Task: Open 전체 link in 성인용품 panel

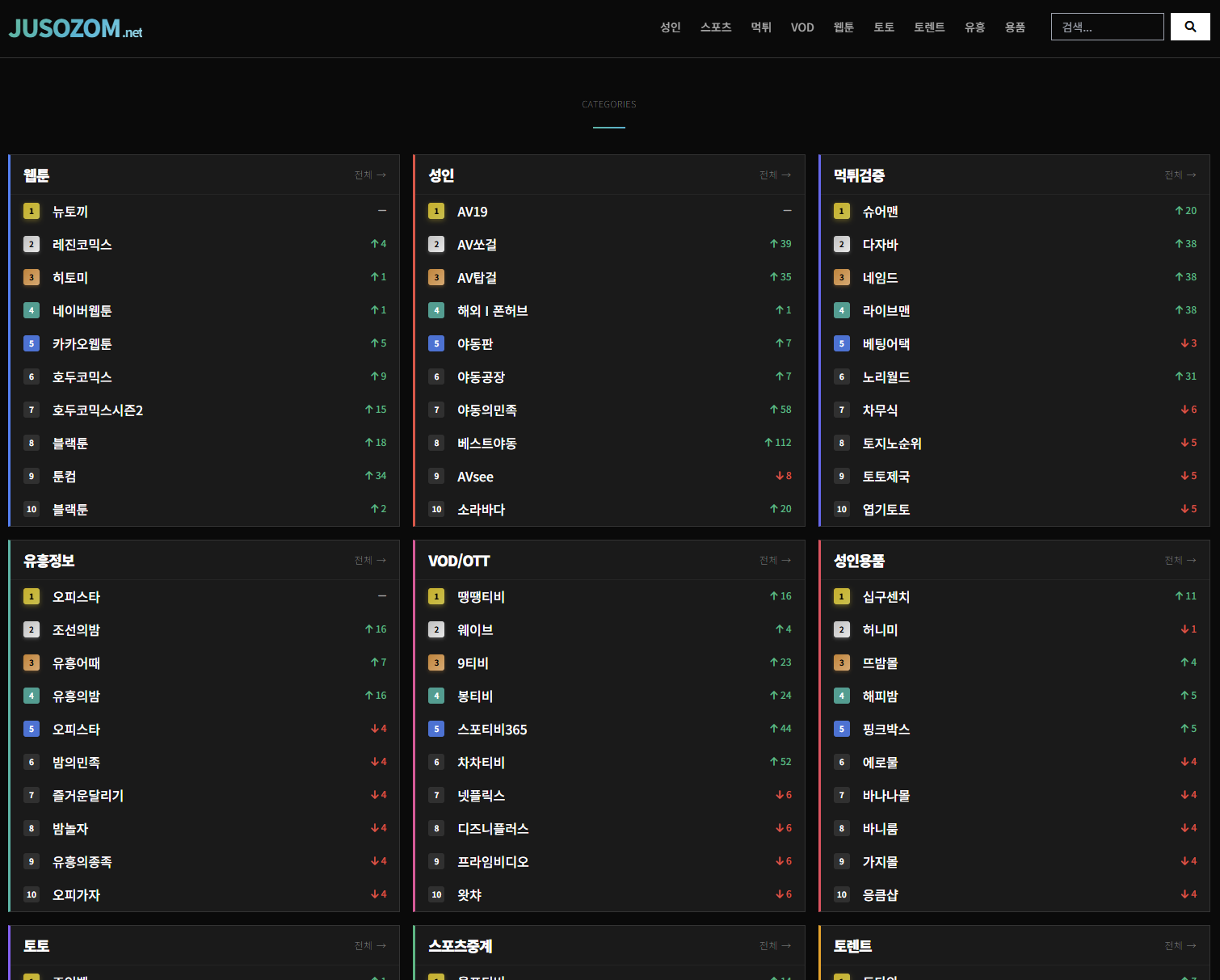Action: click(1180, 561)
